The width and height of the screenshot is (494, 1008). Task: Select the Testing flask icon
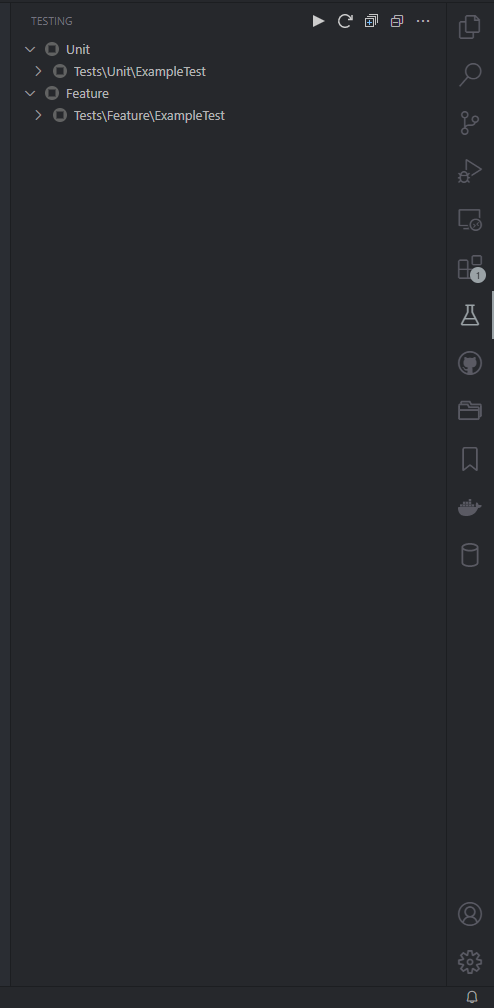coord(470,315)
